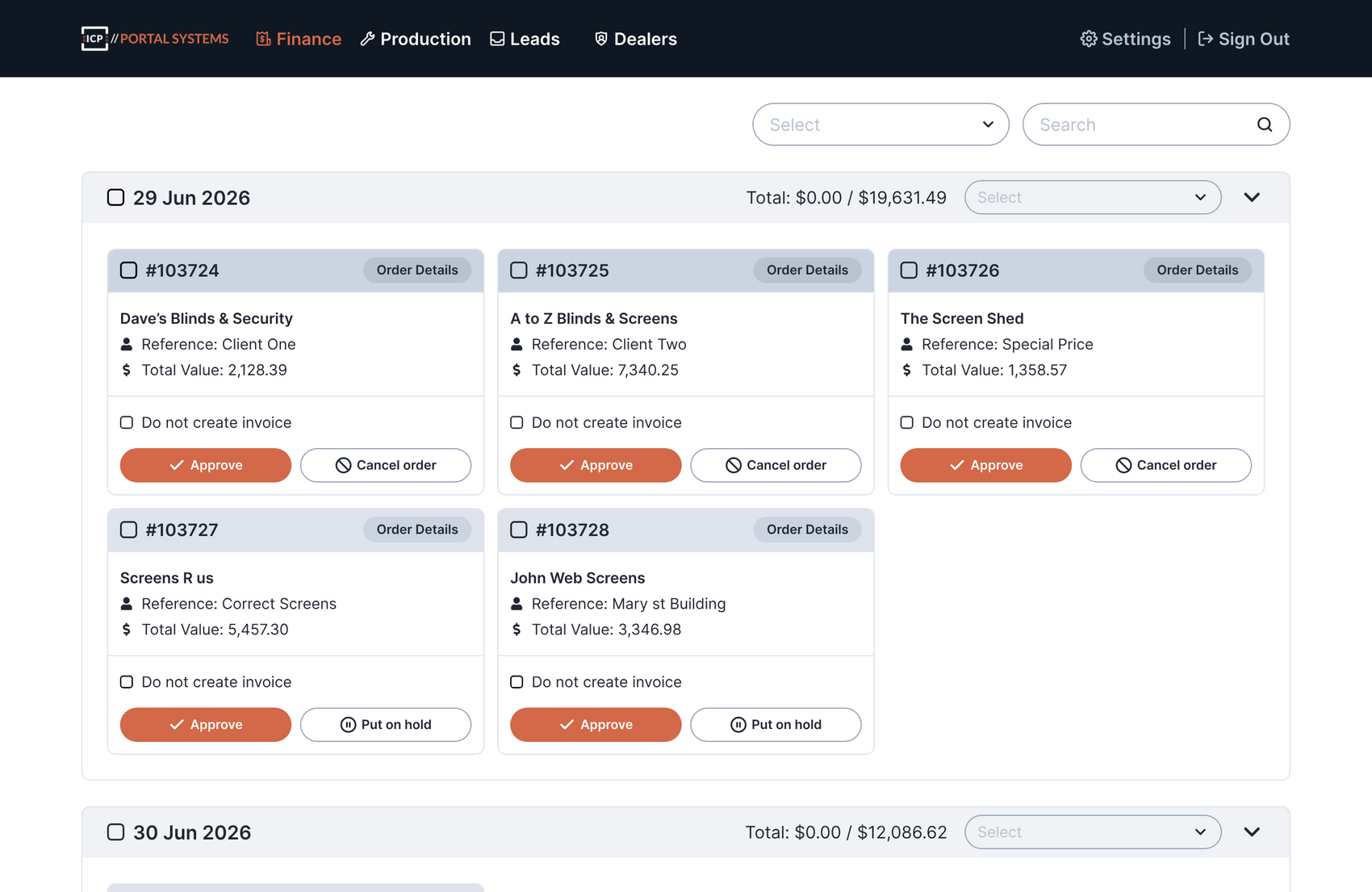Tick the checkbox for order #103724
1372x892 pixels.
[x=128, y=270]
